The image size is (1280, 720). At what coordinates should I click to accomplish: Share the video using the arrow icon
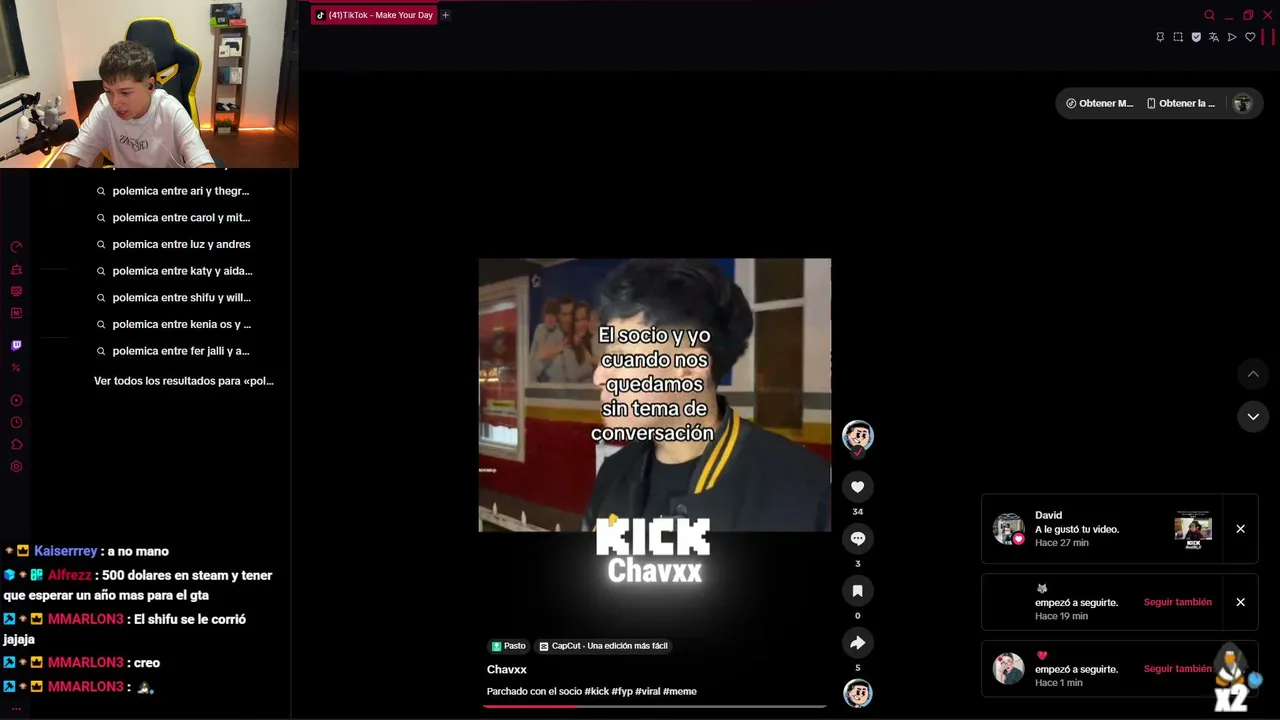coord(857,643)
